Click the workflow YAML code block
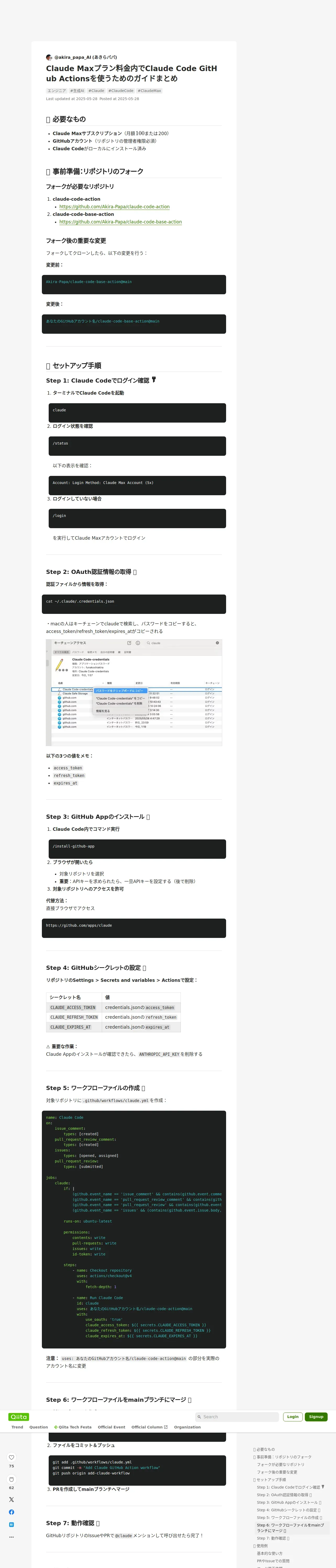The width and height of the screenshot is (336, 1568). (134, 1230)
